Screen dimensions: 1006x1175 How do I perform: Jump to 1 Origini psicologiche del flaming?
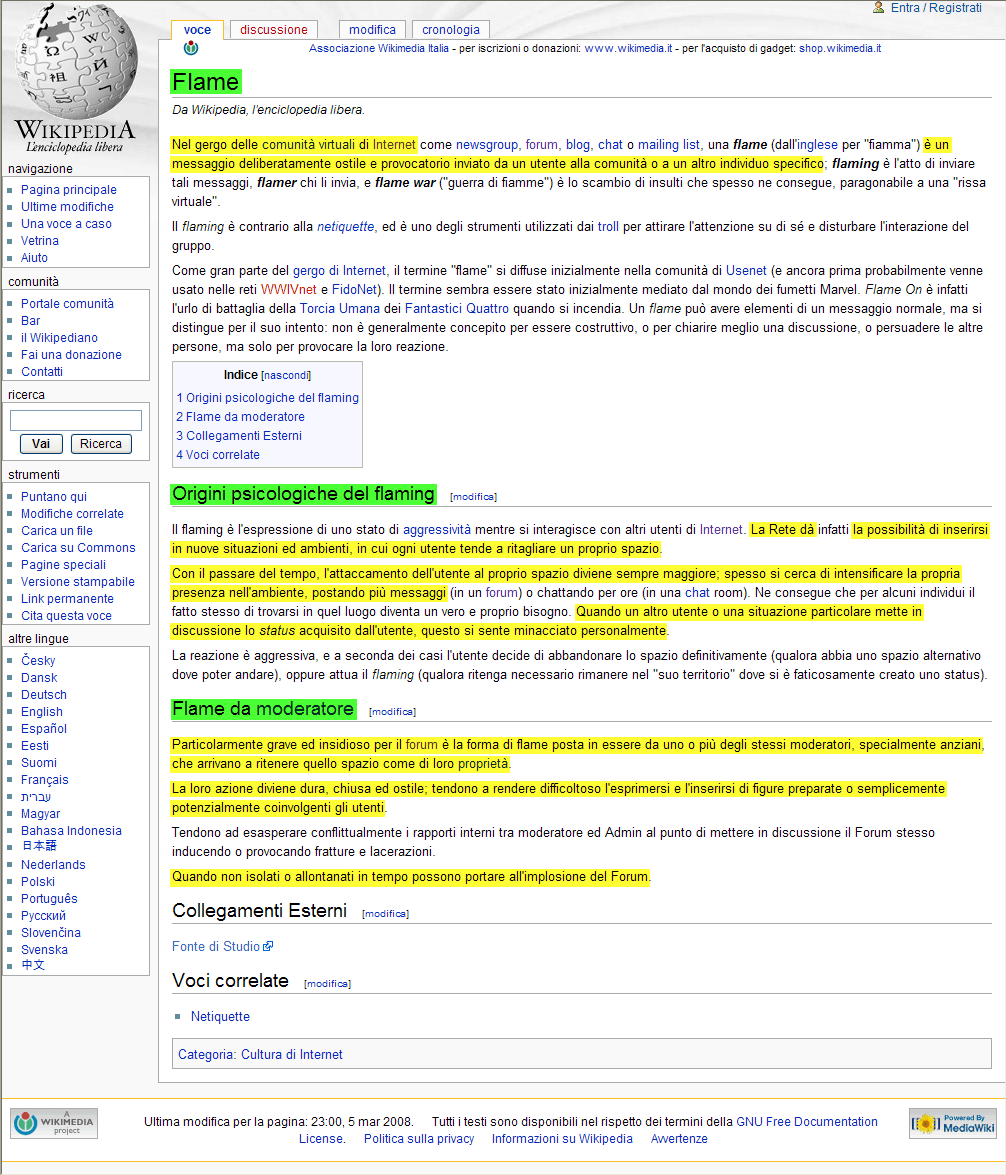(268, 398)
